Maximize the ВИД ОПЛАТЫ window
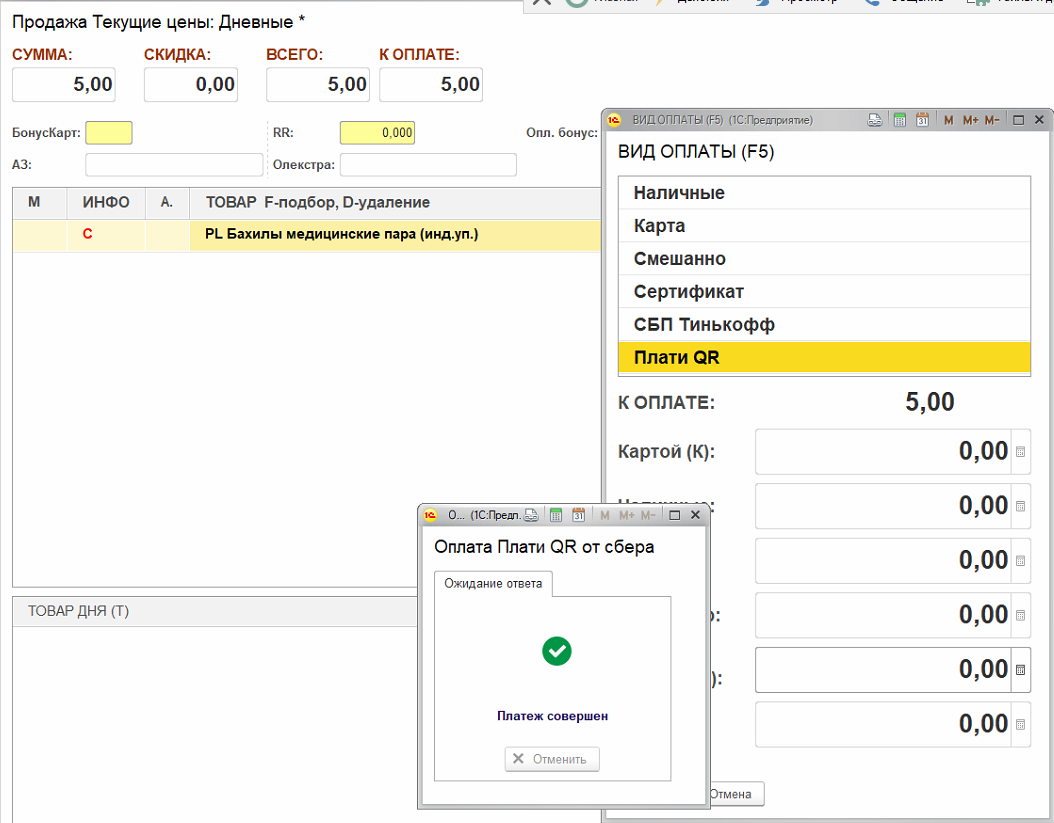This screenshot has width=1054, height=823. (1019, 120)
